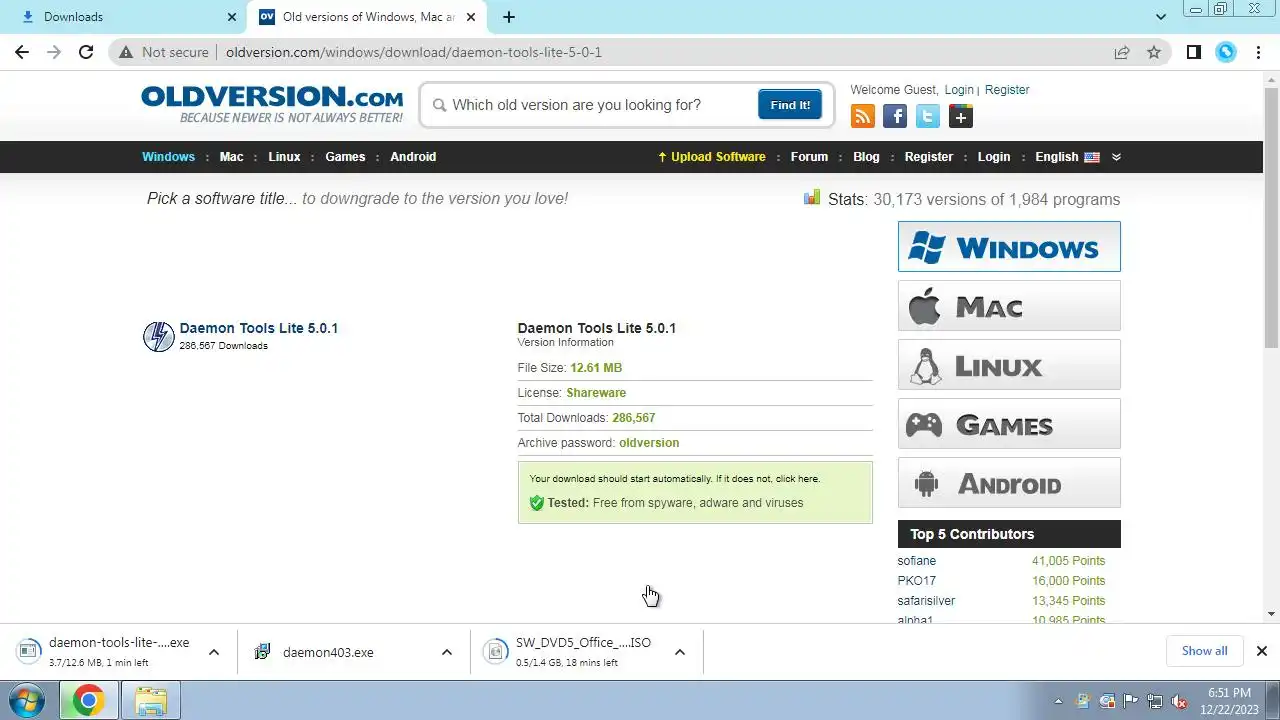Click the plus share icon
This screenshot has width=1280, height=720.
point(961,117)
